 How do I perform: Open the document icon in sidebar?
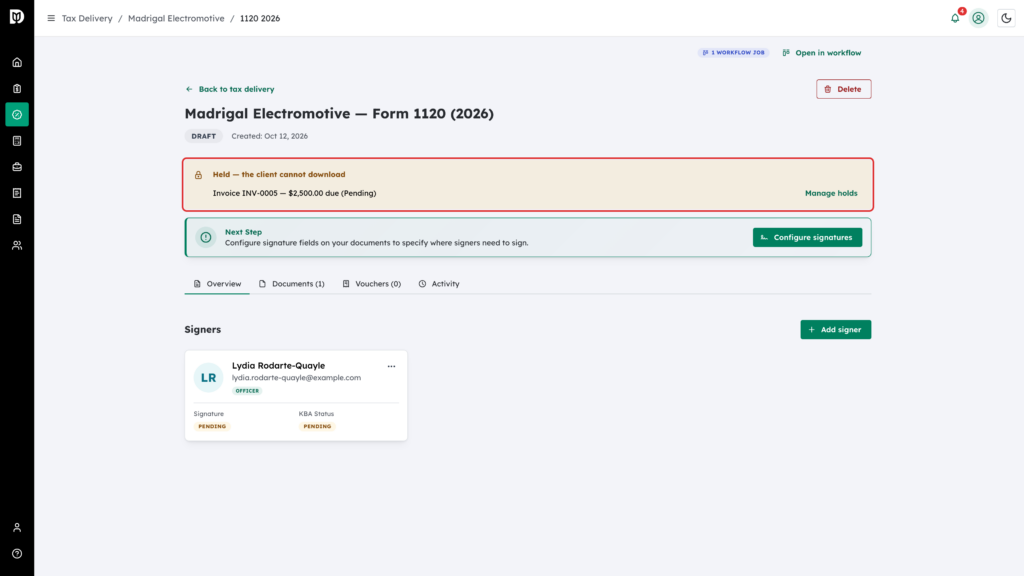(x=17, y=219)
